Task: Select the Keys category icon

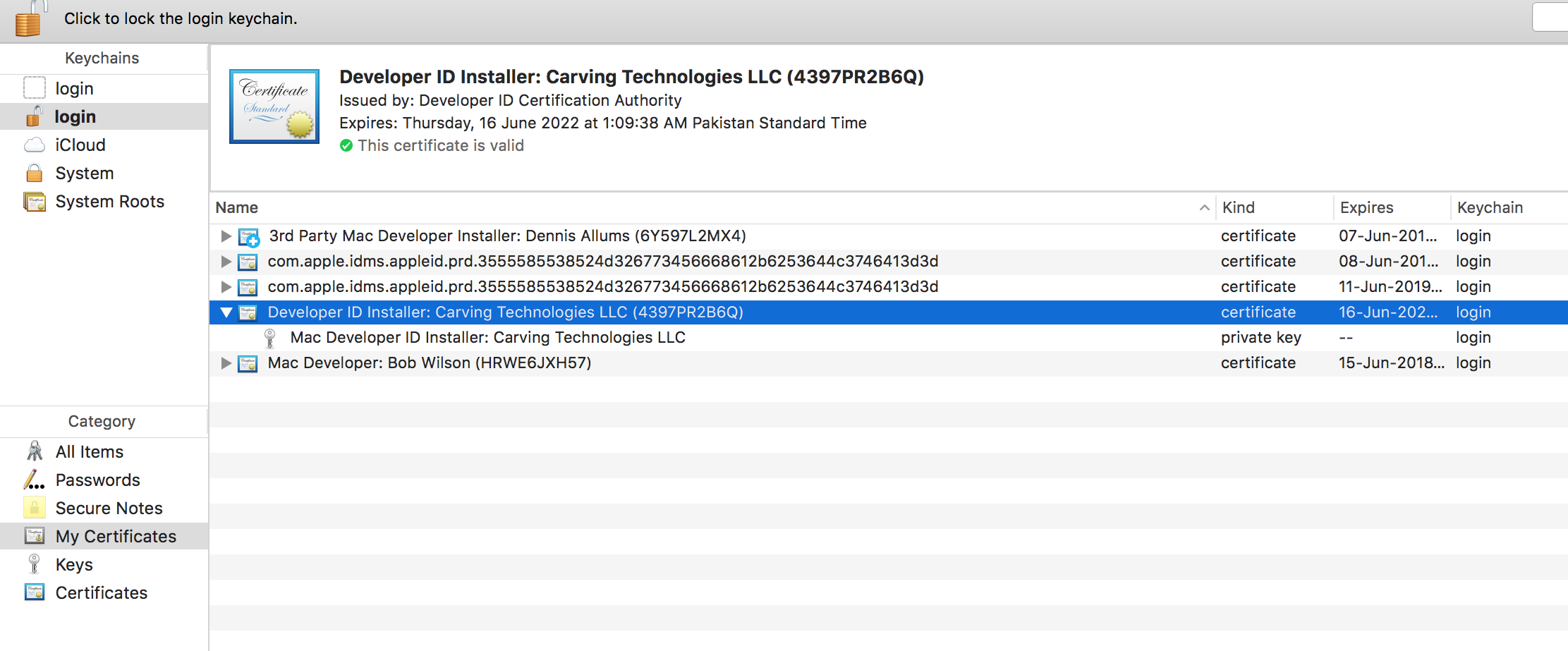Action: [x=34, y=564]
